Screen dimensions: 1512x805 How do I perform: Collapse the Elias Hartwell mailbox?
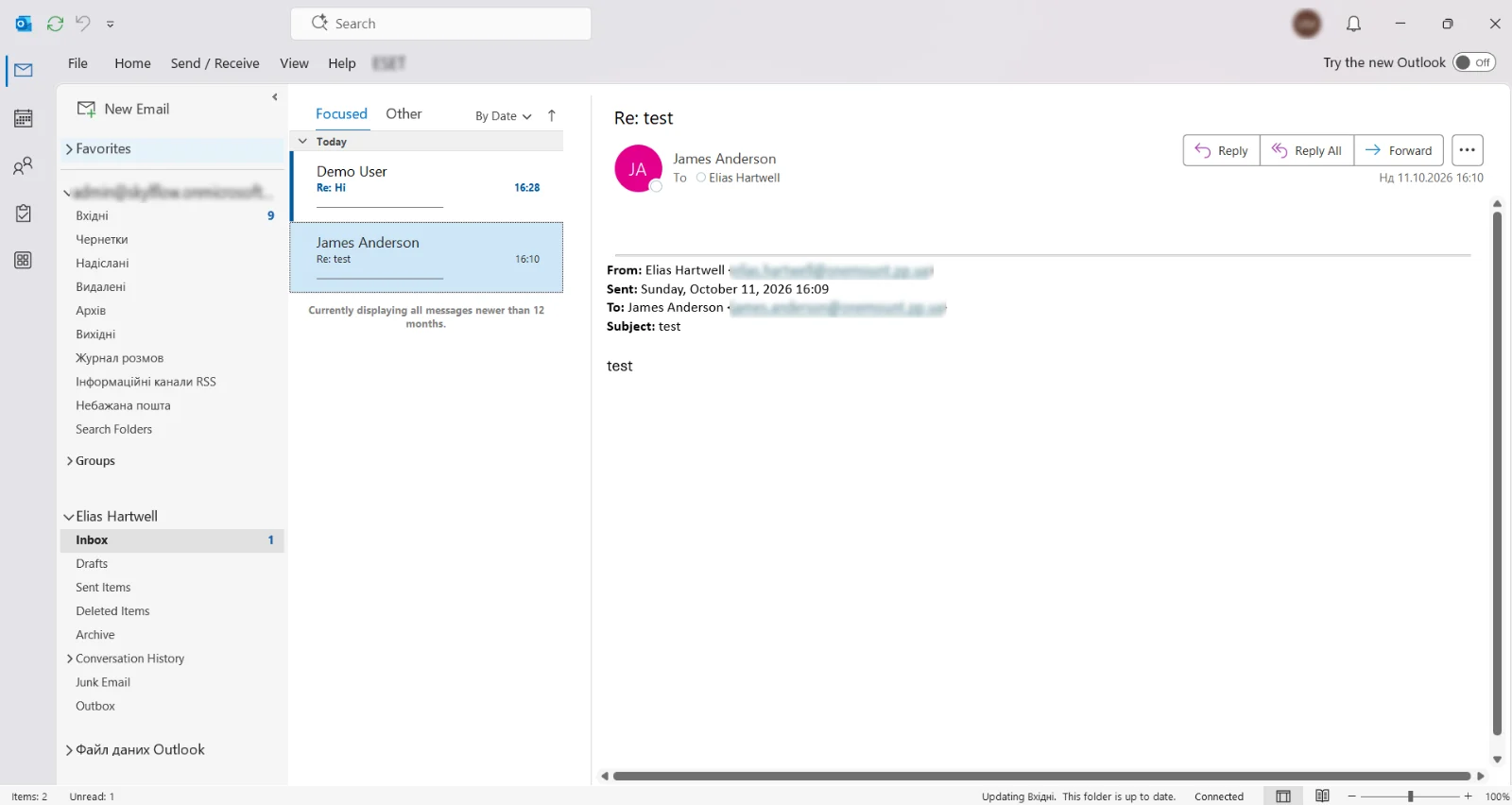69,517
